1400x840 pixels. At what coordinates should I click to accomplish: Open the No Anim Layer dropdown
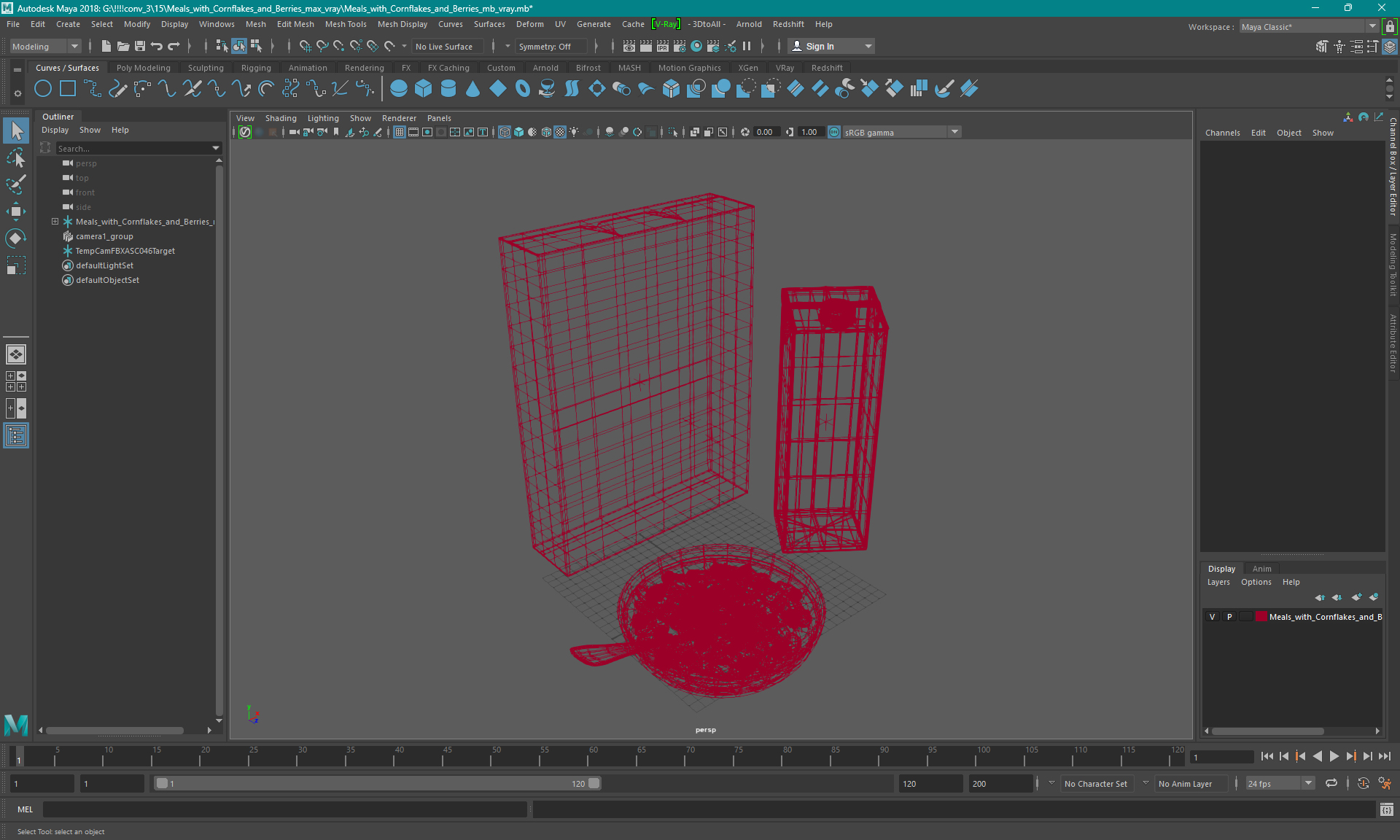click(1190, 783)
